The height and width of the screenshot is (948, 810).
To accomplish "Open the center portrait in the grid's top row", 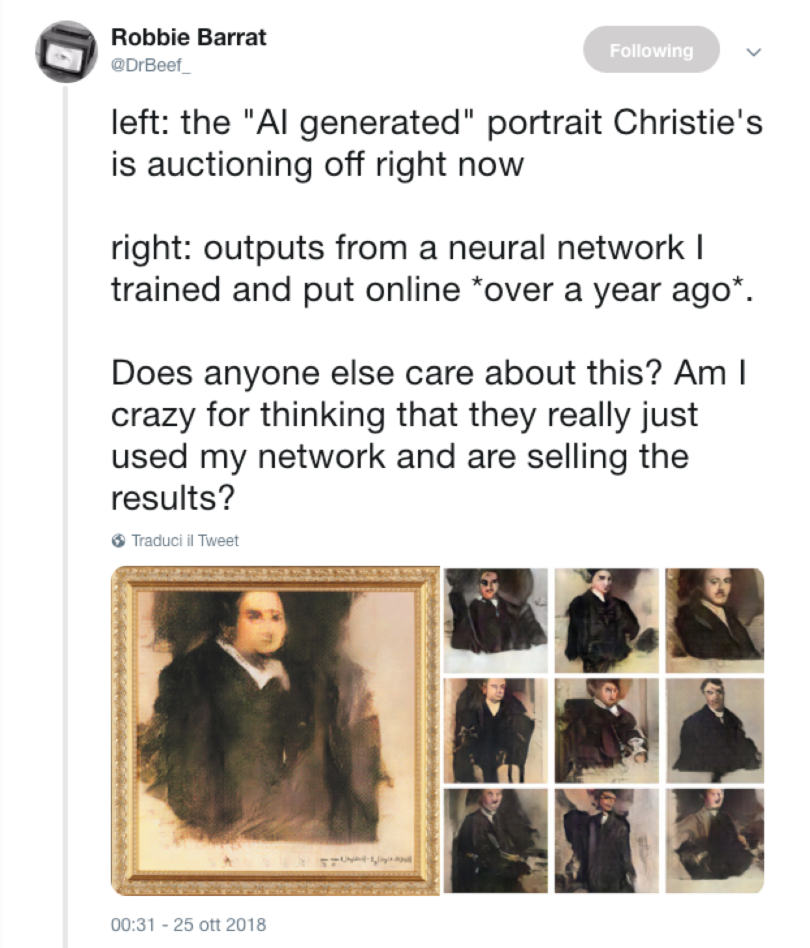I will point(606,615).
